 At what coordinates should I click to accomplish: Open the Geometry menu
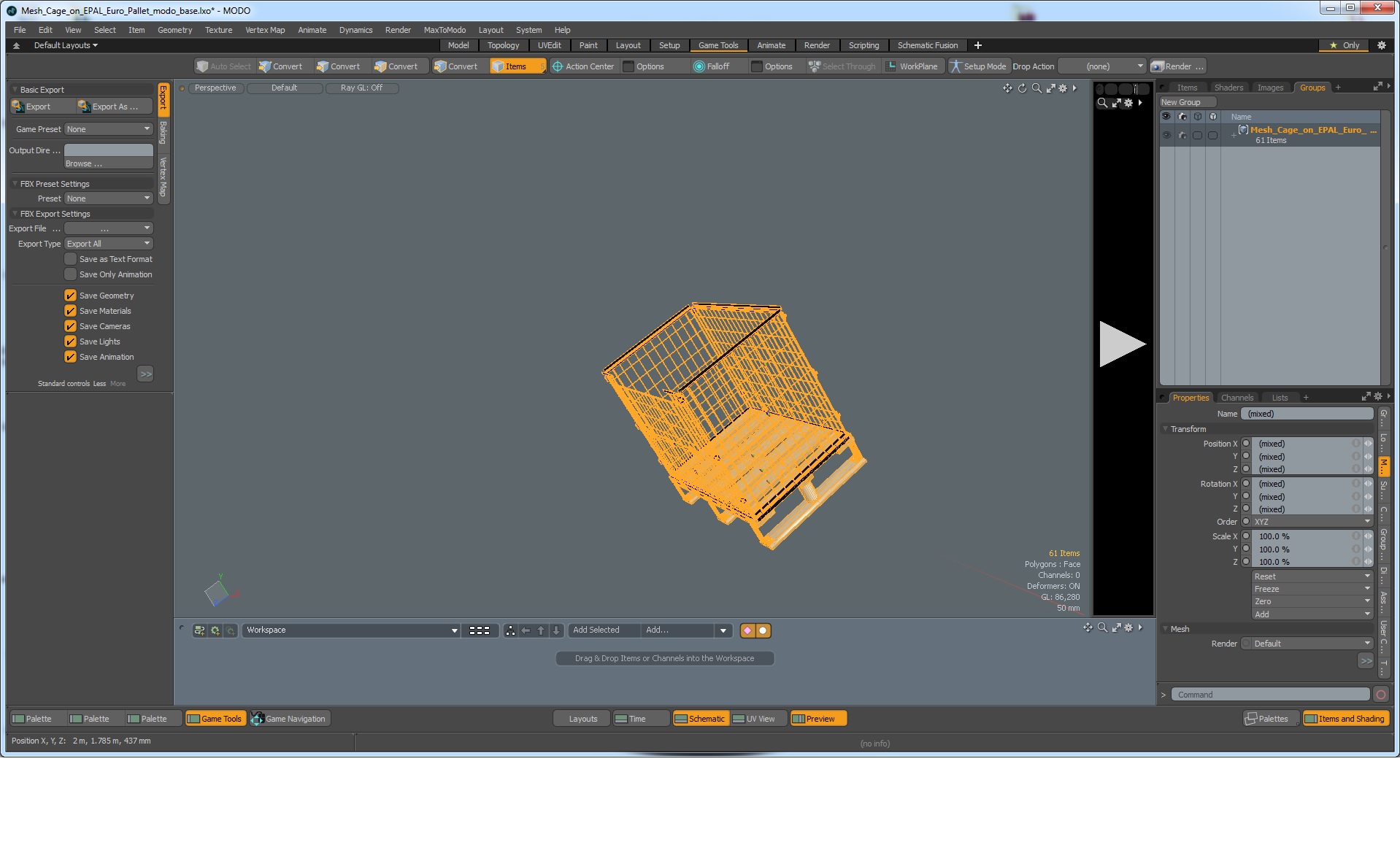tap(174, 30)
